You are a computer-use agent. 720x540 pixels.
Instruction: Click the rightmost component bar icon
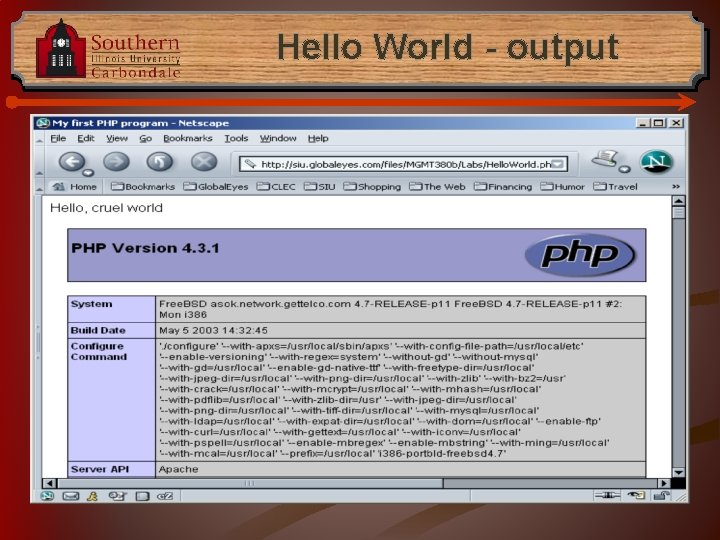point(165,496)
